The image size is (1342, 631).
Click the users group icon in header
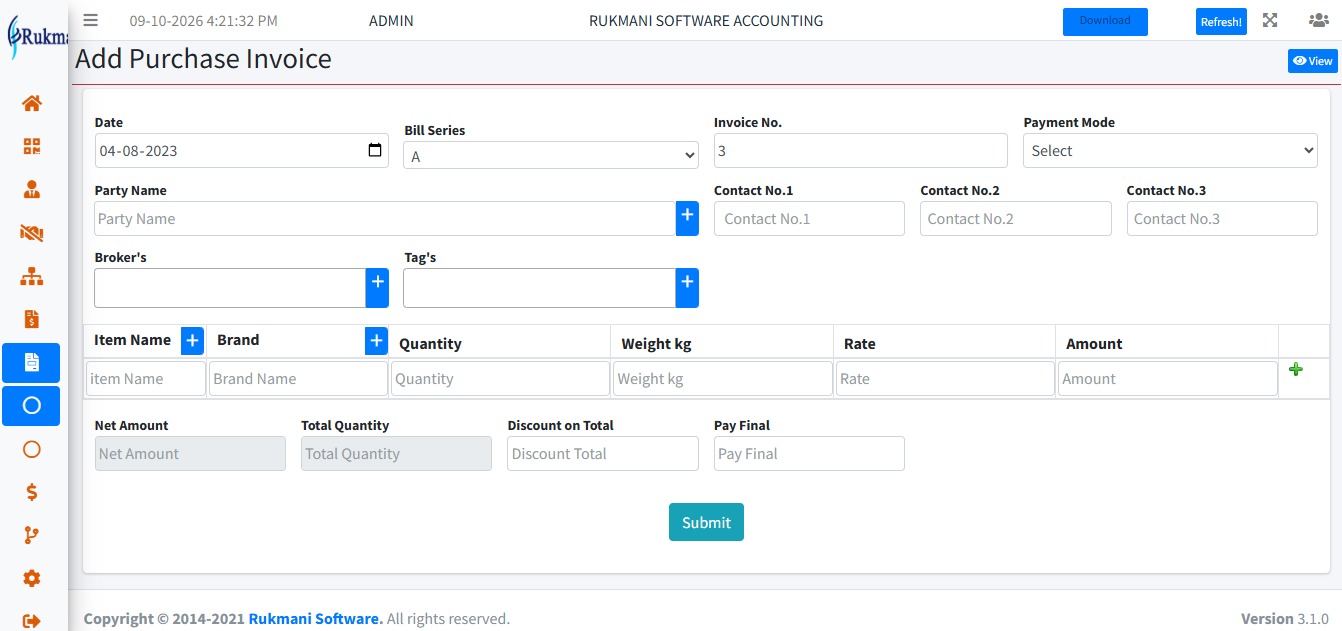pos(1318,20)
